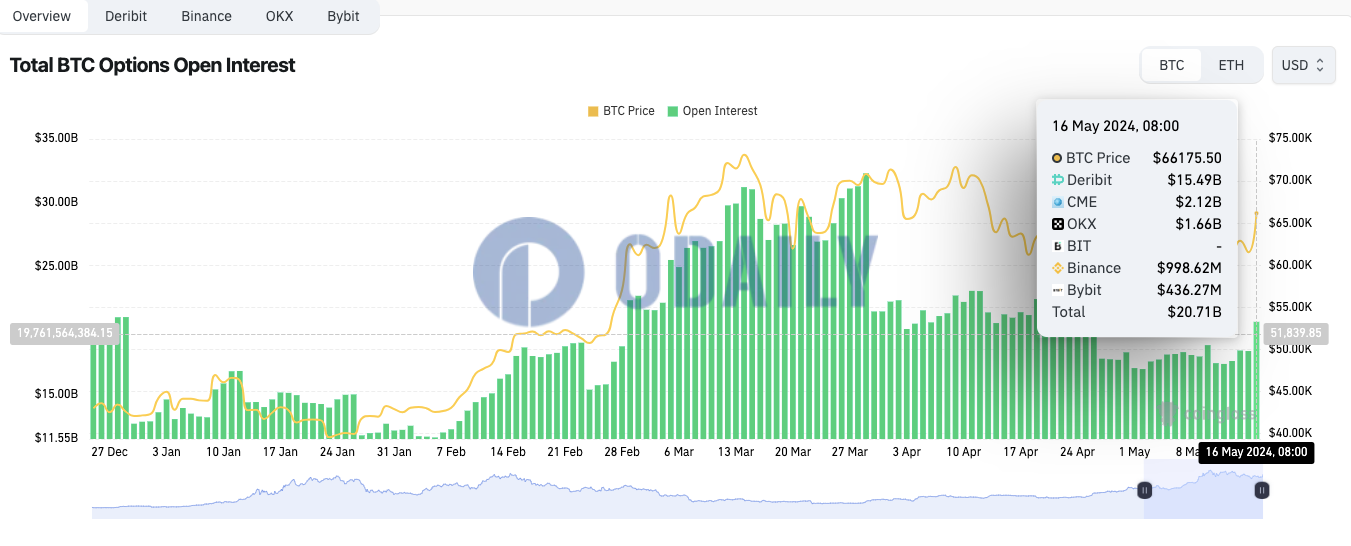Image resolution: width=1351 pixels, height=546 pixels.
Task: Click the CME icon in tooltip
Action: click(x=1057, y=202)
